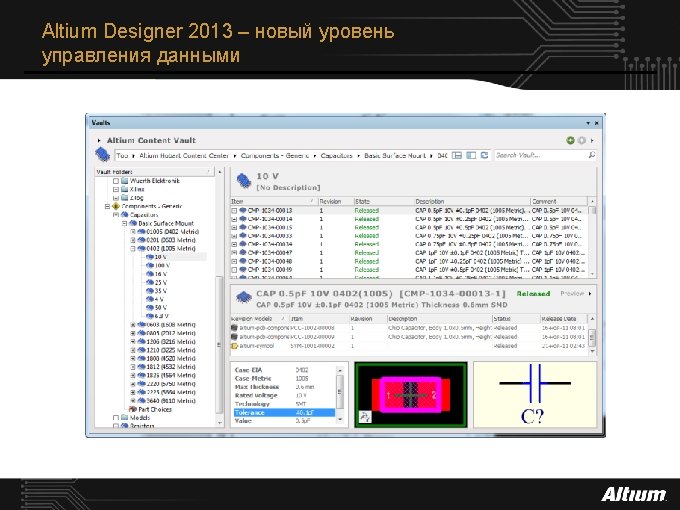Image resolution: width=680 pixels, height=510 pixels.
Task: Click the refresh vault icon
Action: (484, 155)
